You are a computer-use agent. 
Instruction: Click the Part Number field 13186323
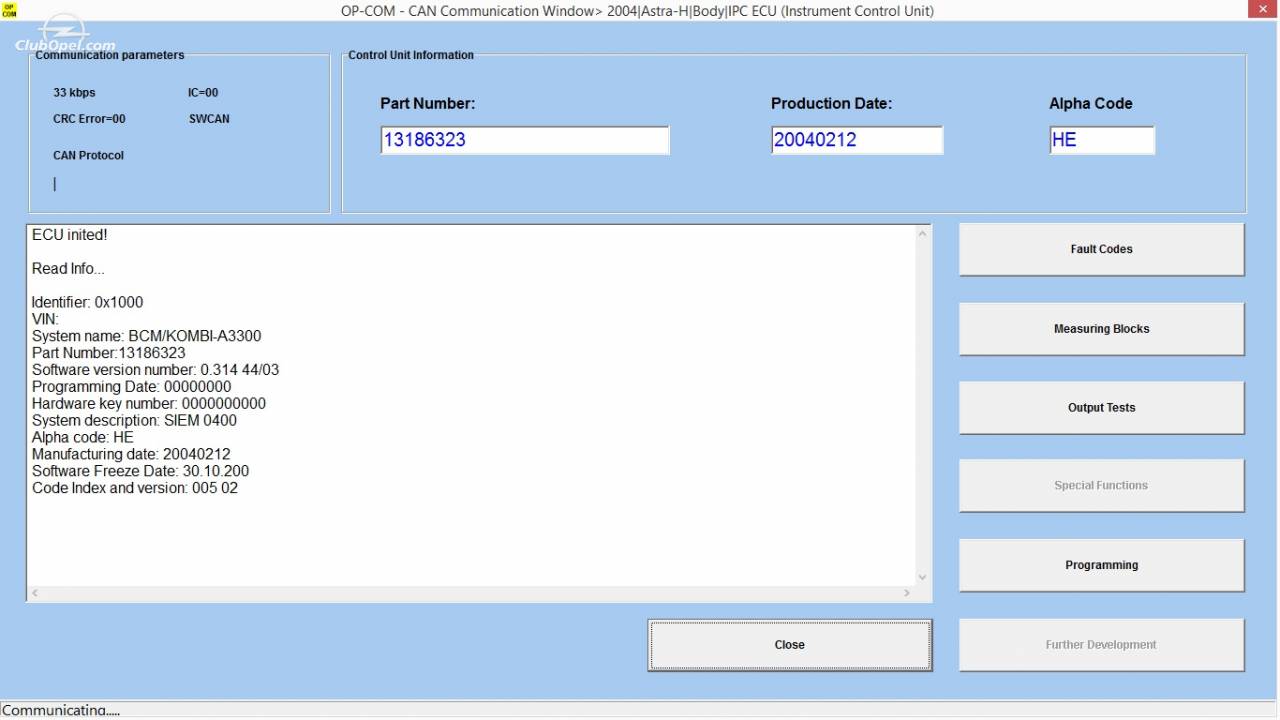tap(525, 140)
